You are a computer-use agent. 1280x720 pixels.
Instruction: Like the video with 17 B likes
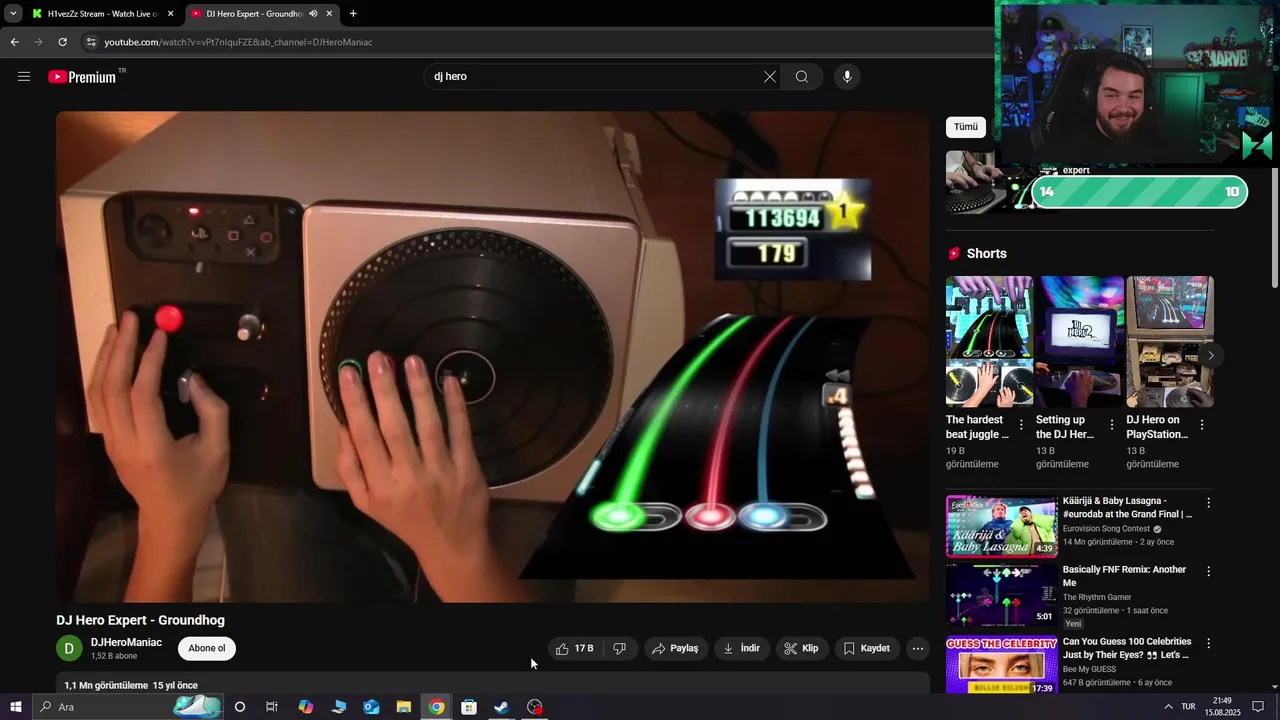pos(575,648)
